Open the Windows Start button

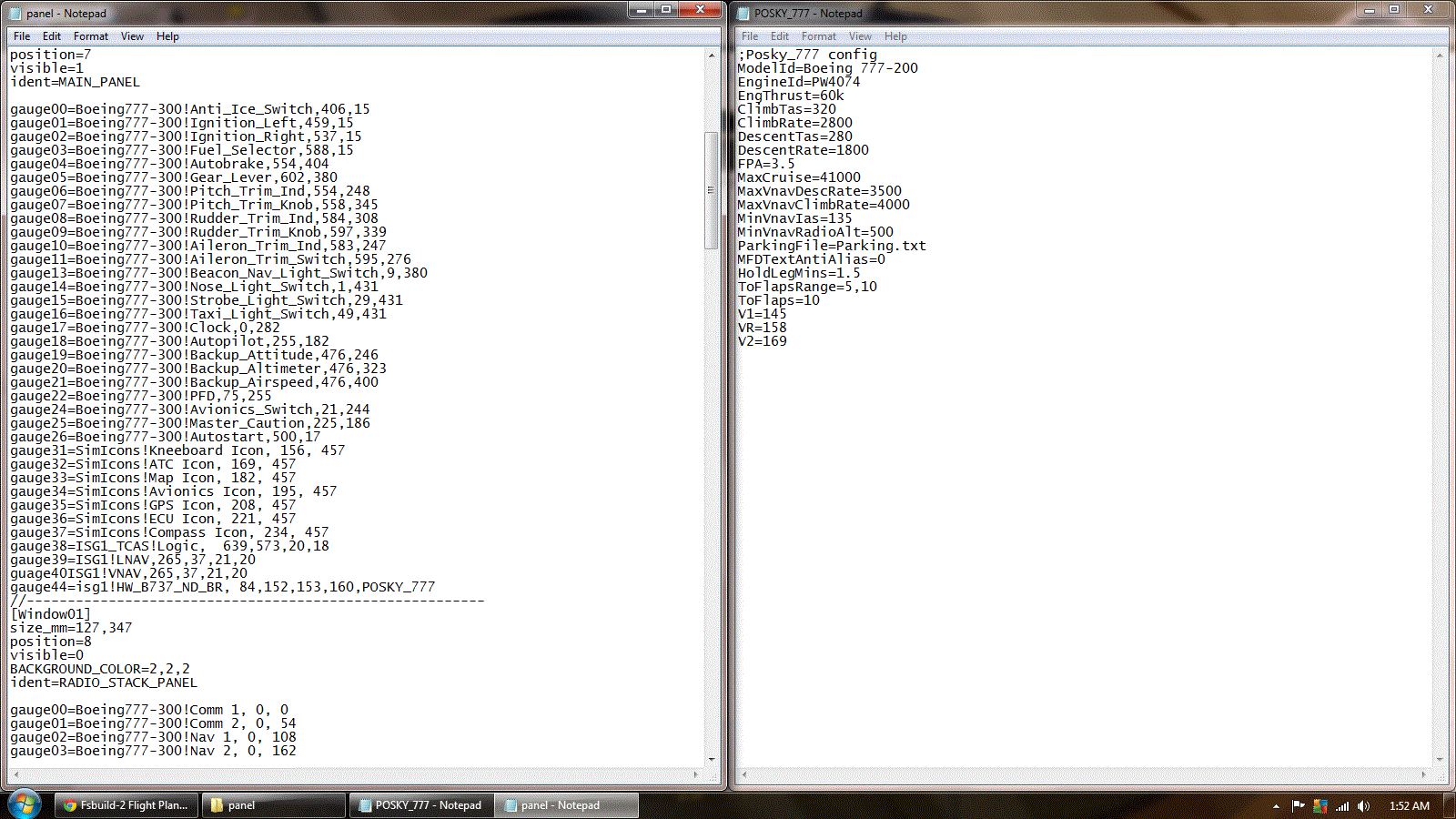25,804
